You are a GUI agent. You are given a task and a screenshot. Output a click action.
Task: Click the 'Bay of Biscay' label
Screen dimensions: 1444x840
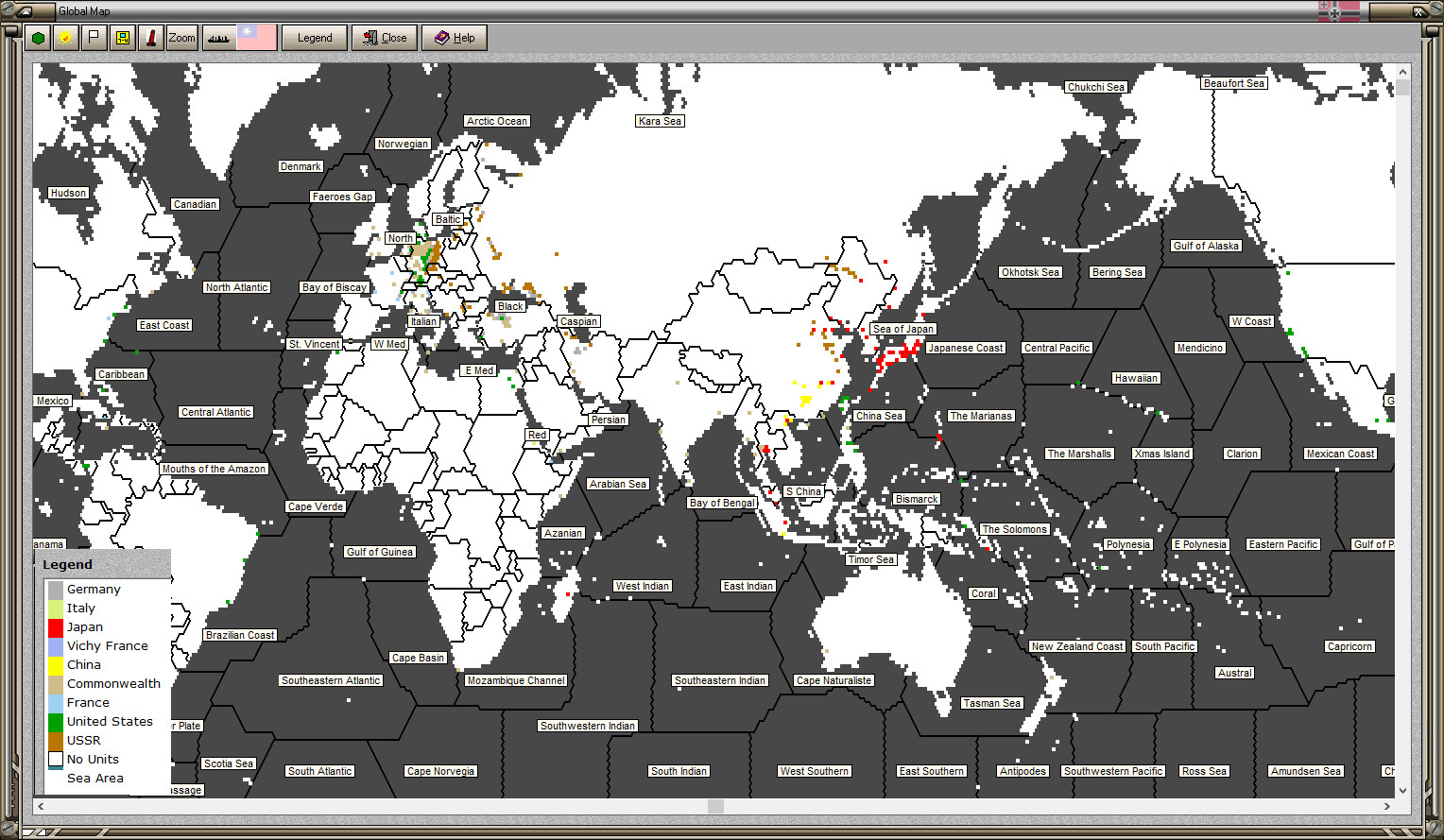(x=335, y=287)
